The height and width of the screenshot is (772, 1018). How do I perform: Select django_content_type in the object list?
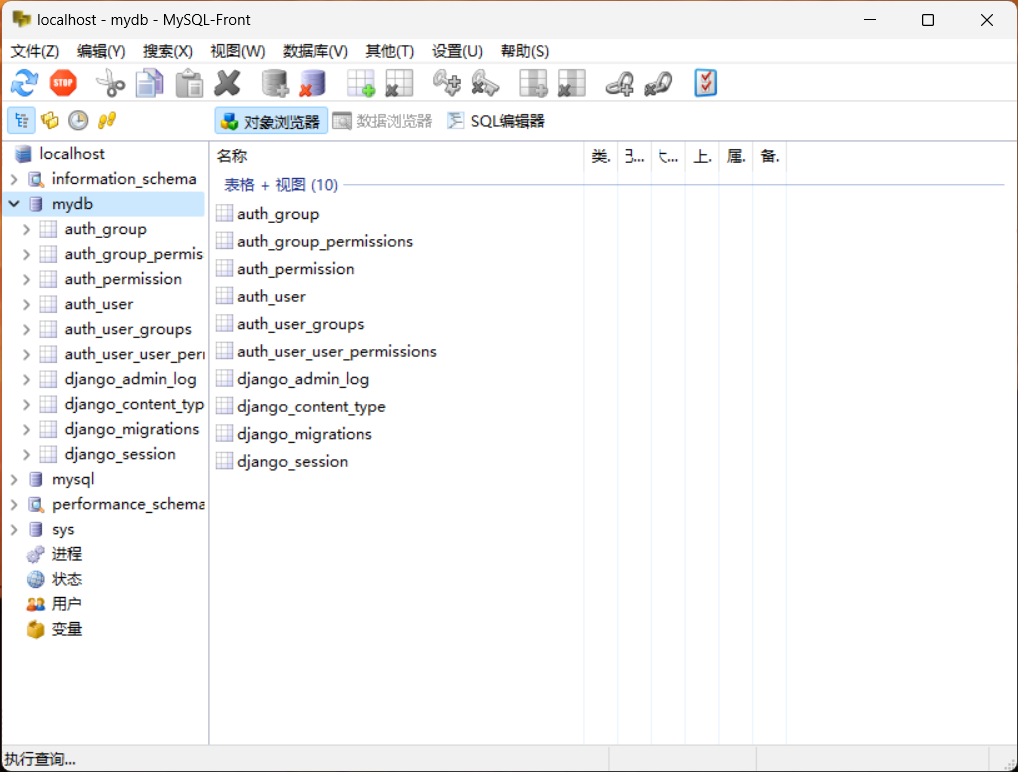coord(311,406)
